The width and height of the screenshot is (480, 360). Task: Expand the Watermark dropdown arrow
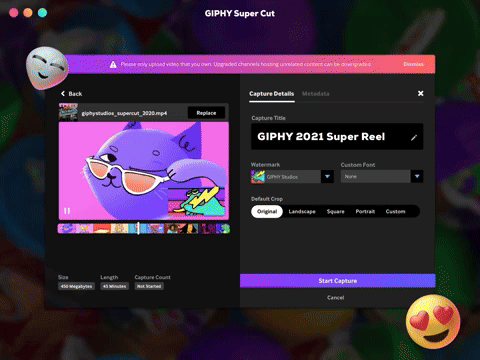pyautogui.click(x=327, y=176)
